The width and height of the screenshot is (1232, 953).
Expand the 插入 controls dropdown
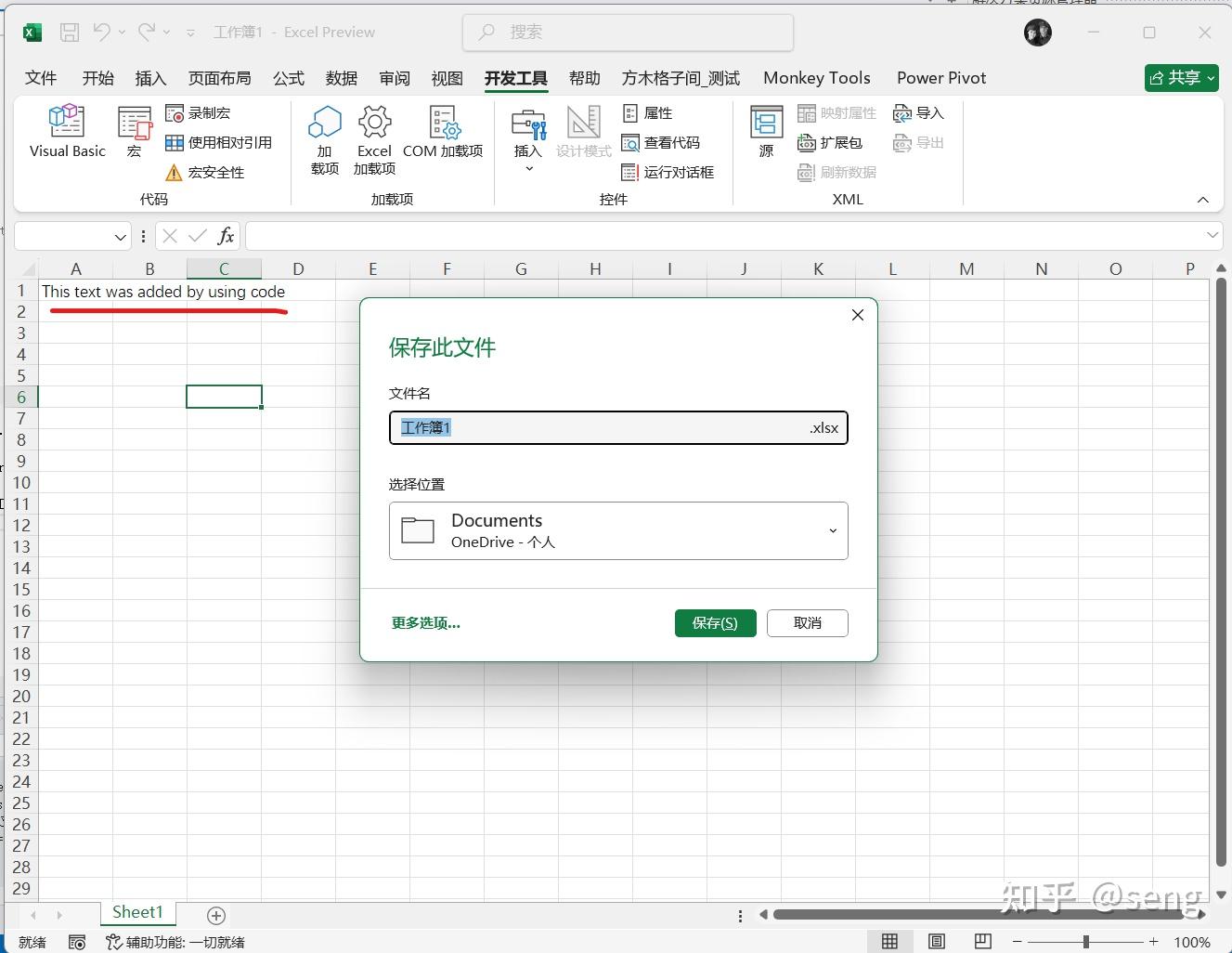click(x=527, y=167)
